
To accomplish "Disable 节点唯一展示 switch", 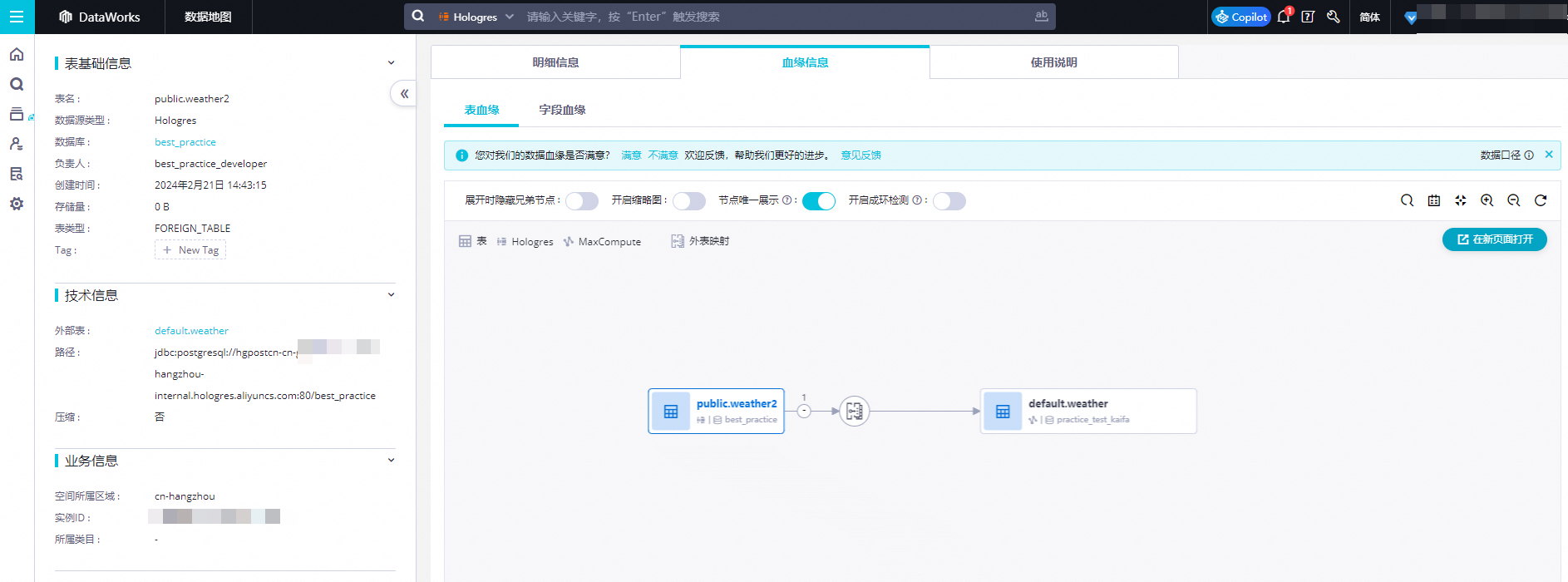I will point(819,201).
